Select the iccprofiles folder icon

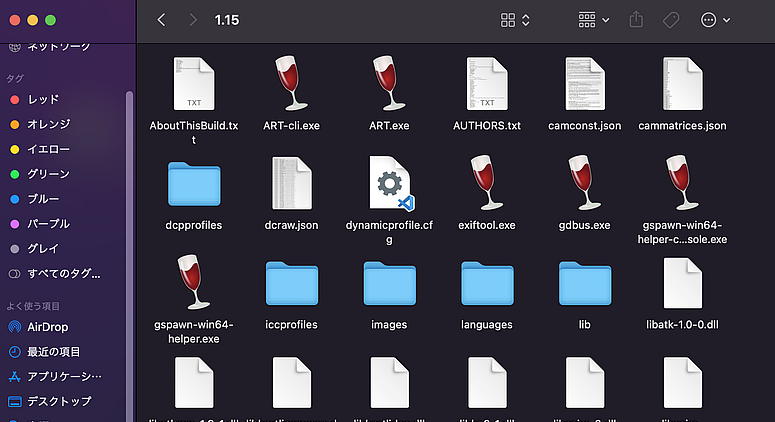coord(292,283)
